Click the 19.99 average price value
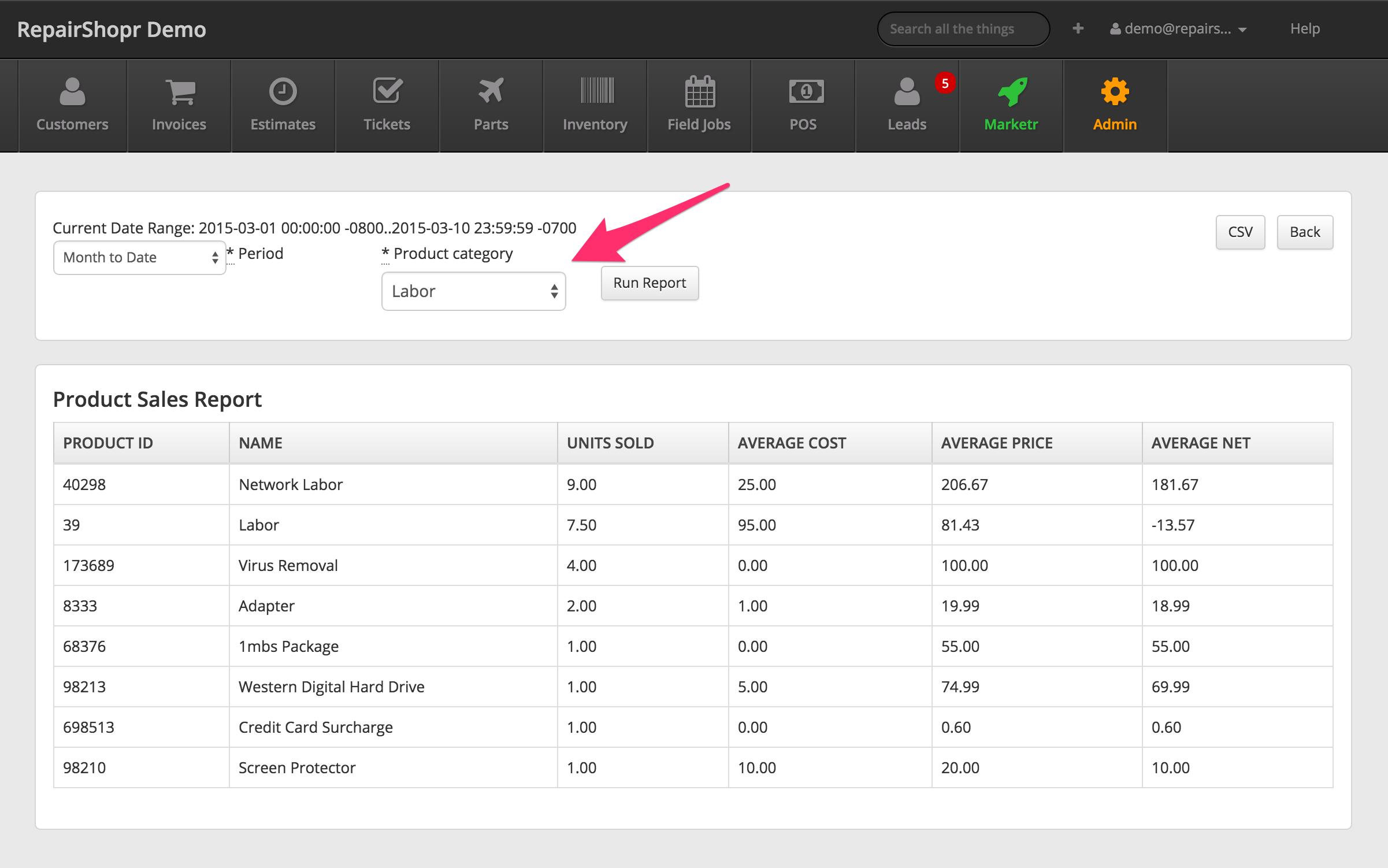Screen dimensions: 1388x868 point(960,606)
